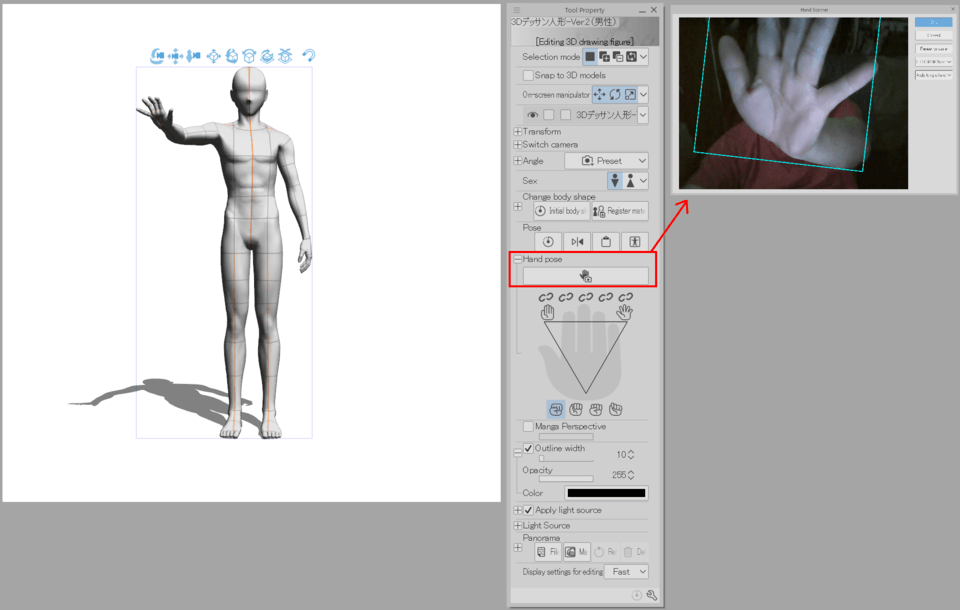Click Cancel button in Hand Scanner window

pyautogui.click(x=933, y=36)
